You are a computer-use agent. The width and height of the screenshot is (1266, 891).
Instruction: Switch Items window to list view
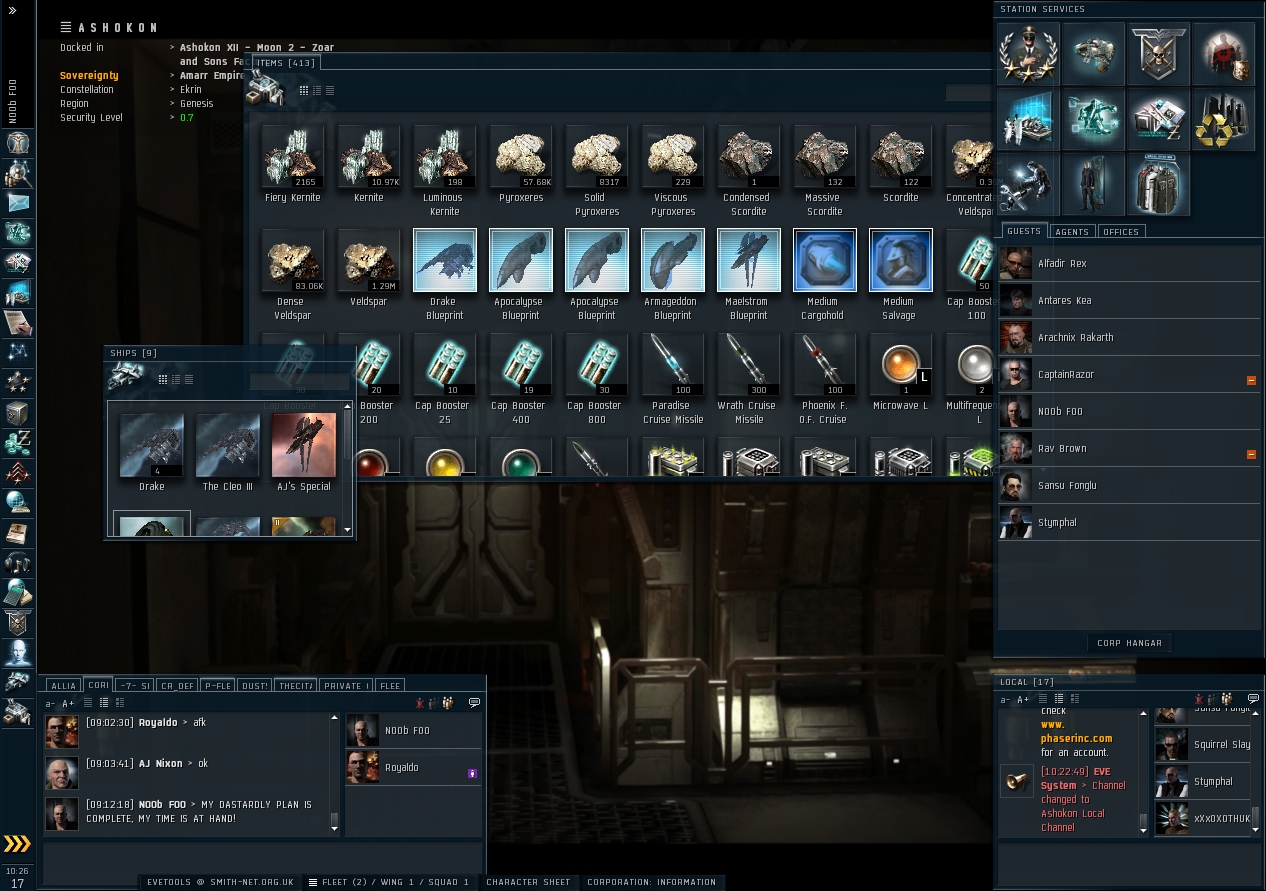pos(330,91)
